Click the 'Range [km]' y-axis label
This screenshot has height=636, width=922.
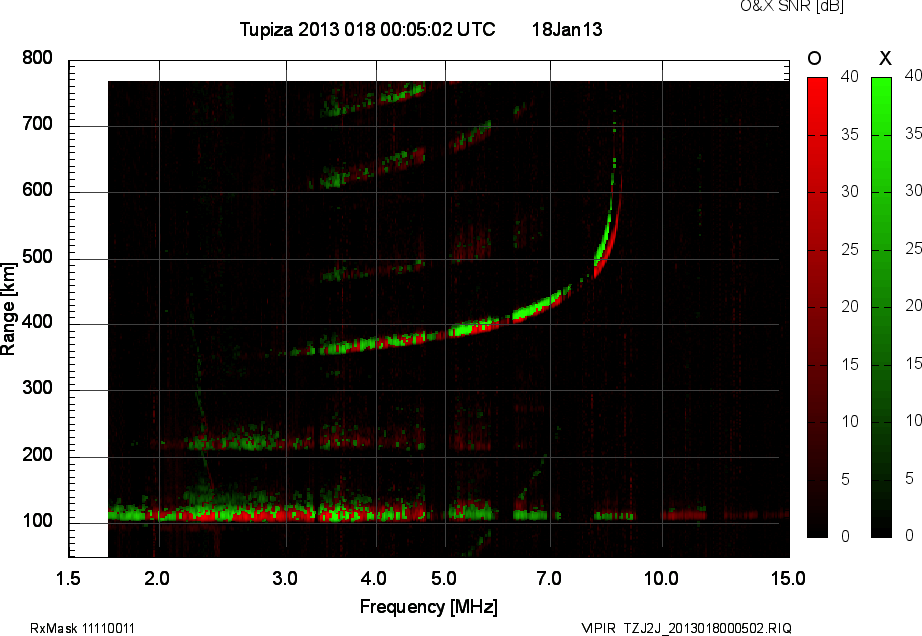(8, 309)
